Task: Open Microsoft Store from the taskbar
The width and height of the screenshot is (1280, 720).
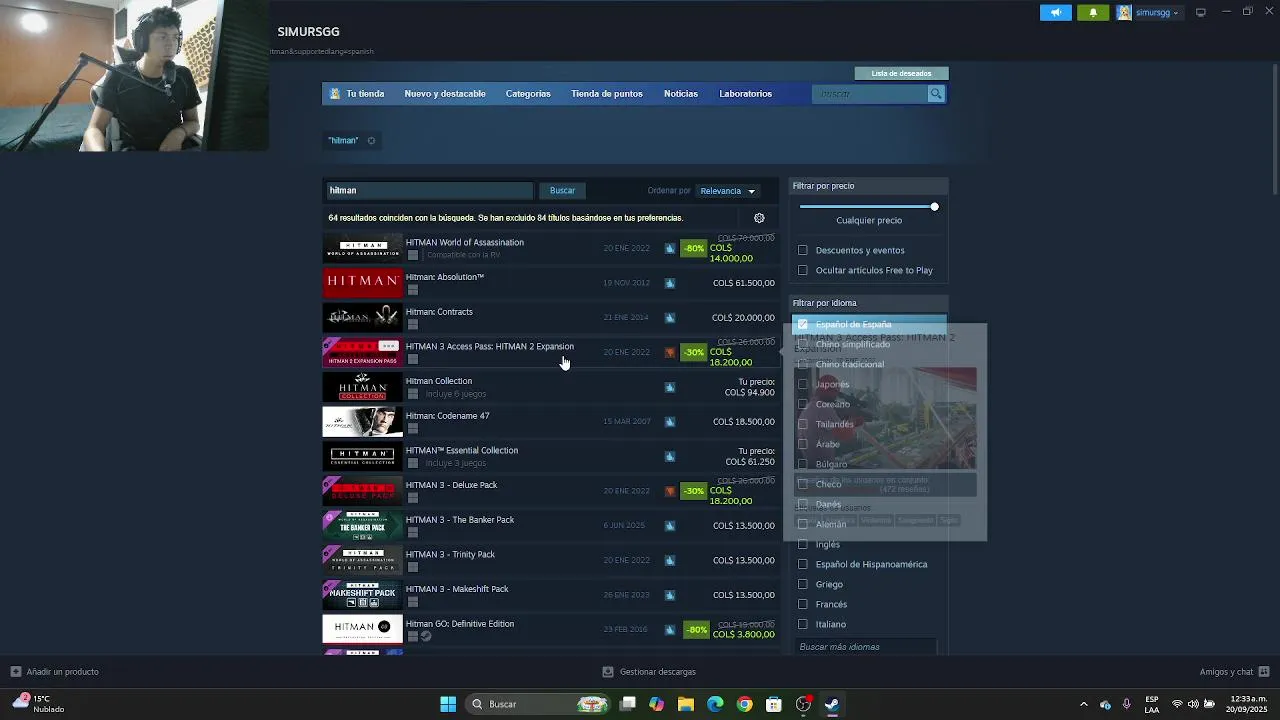Action: [x=773, y=704]
